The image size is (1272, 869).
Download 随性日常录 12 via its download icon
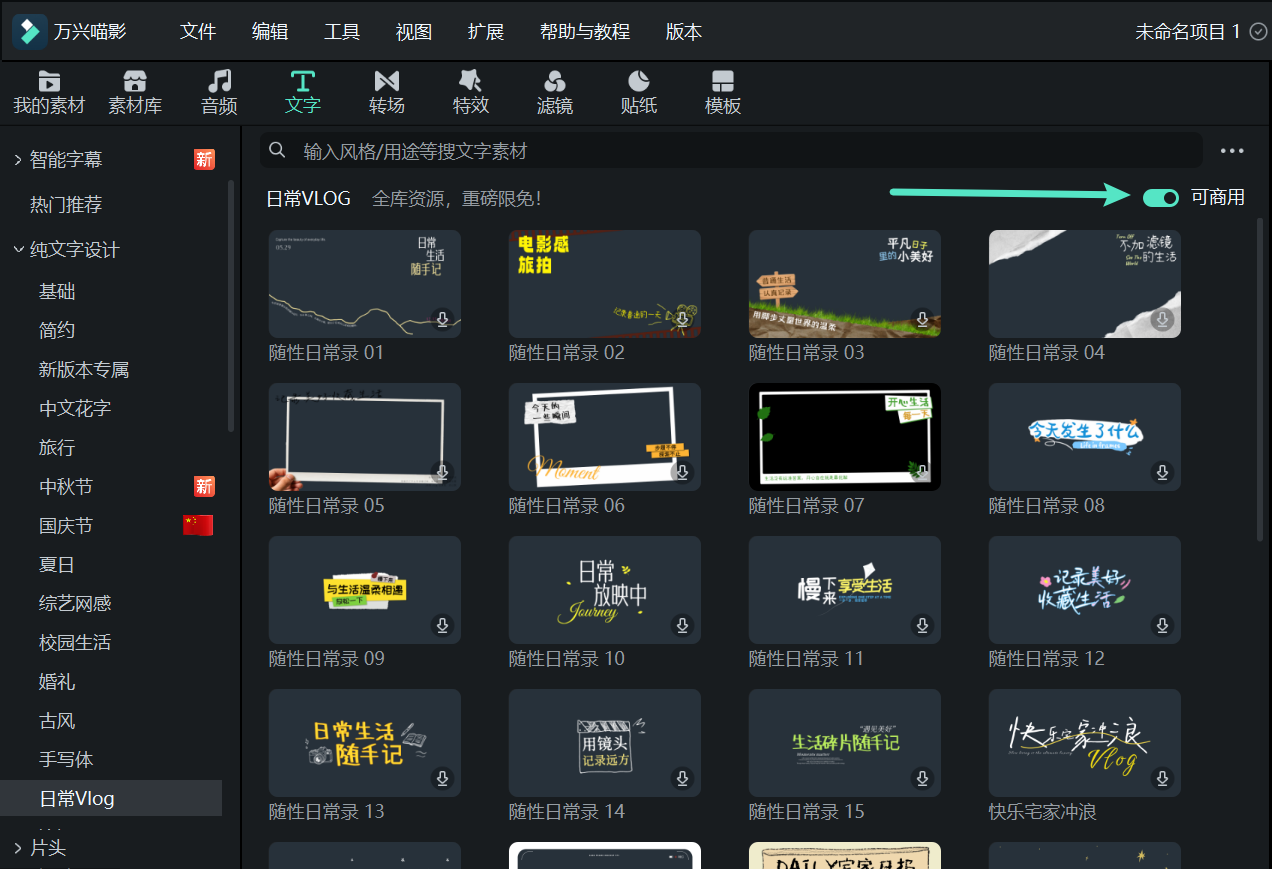pyautogui.click(x=1163, y=625)
